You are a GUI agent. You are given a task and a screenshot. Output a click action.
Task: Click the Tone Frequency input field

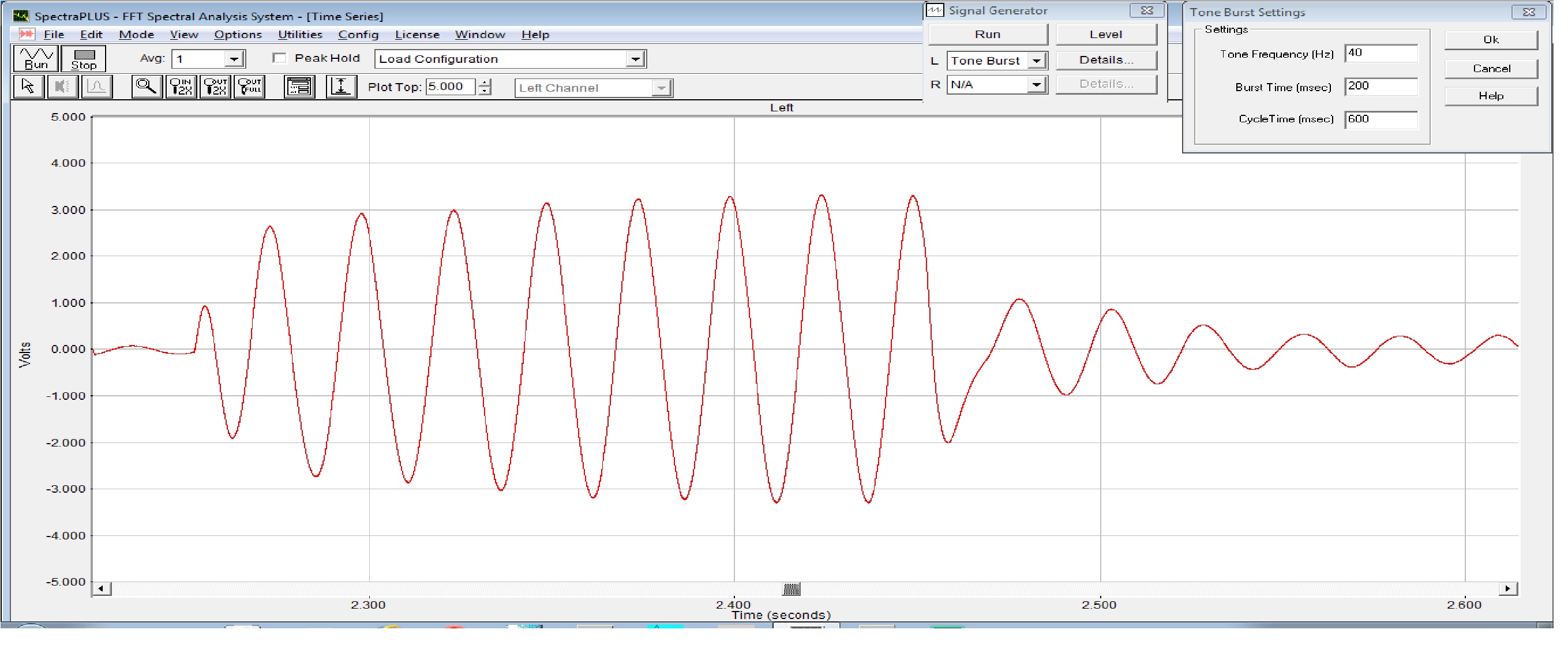[x=1381, y=54]
